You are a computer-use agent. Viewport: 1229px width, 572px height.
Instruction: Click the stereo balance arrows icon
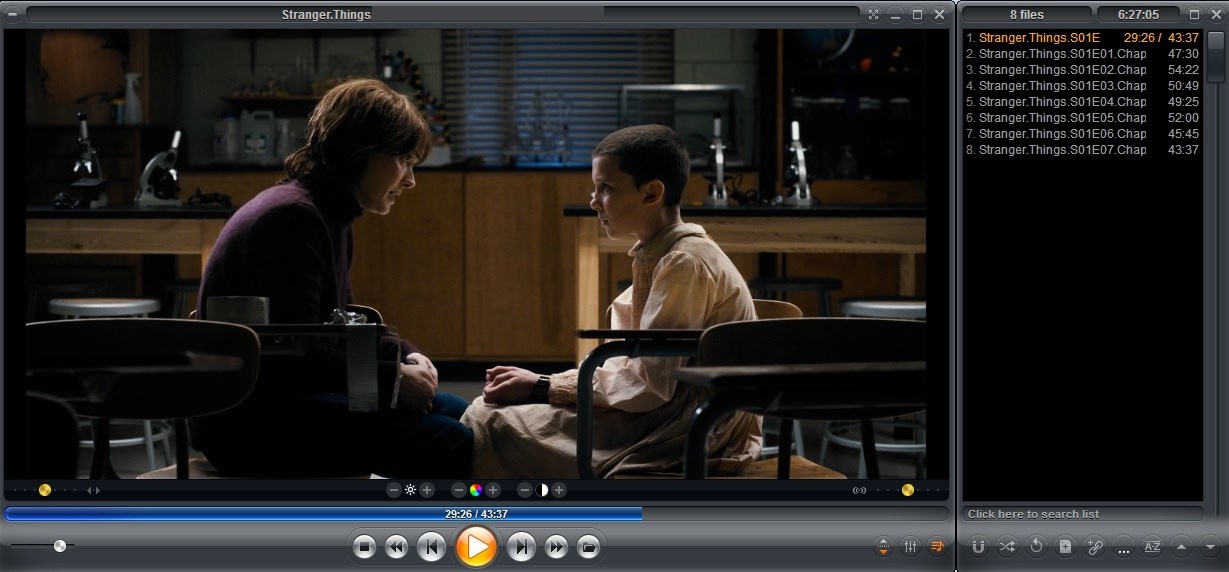(94, 490)
